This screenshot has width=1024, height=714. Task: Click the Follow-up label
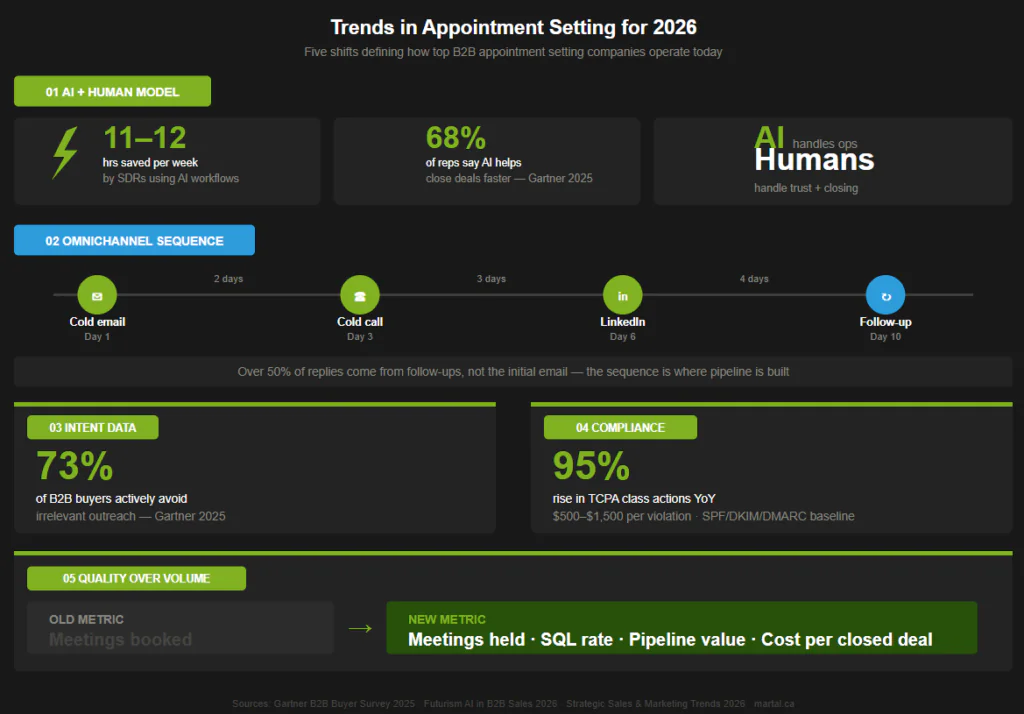coord(886,321)
